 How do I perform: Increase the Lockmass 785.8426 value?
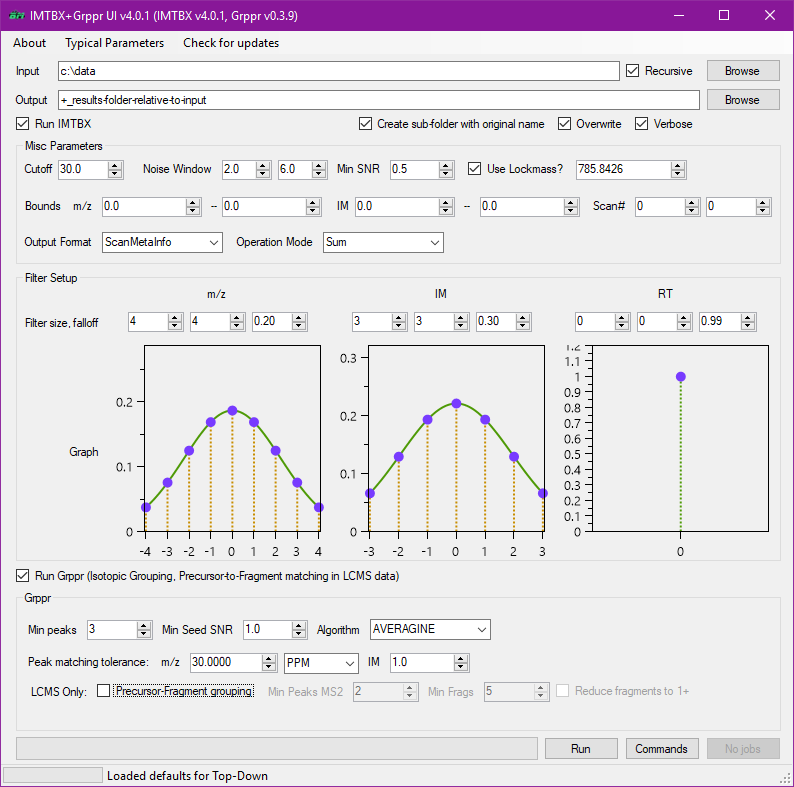pos(678,165)
